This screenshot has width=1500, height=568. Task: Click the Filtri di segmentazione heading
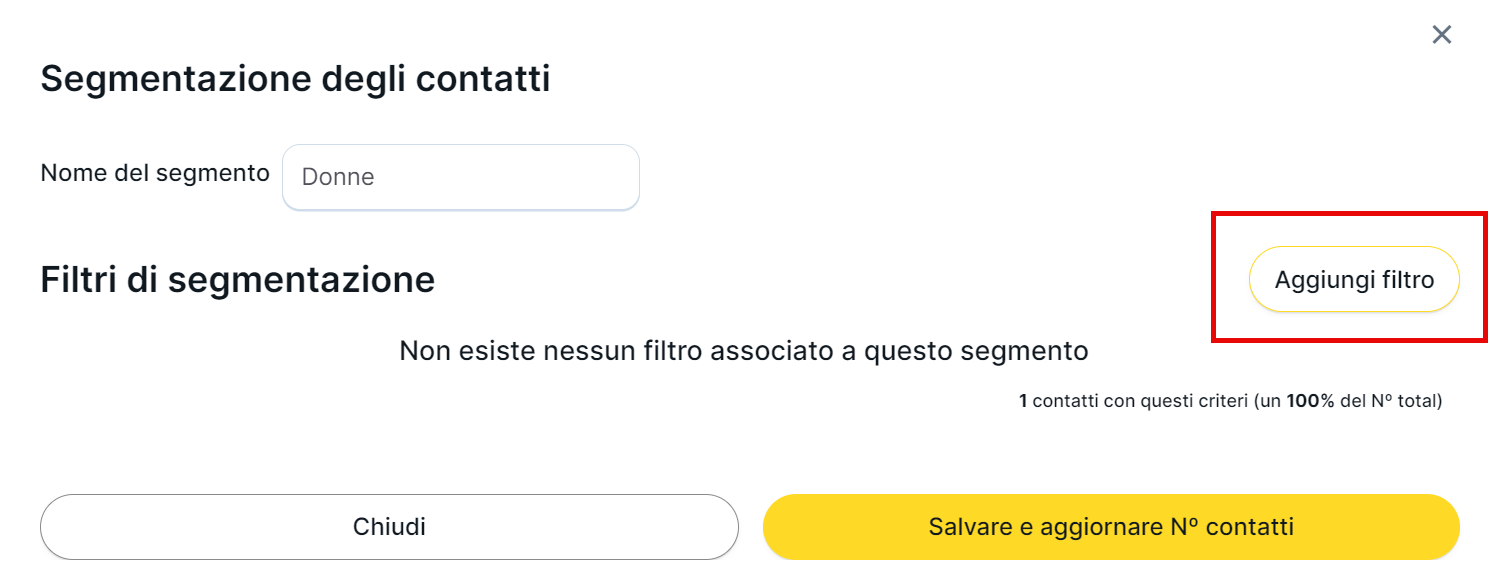(x=237, y=280)
